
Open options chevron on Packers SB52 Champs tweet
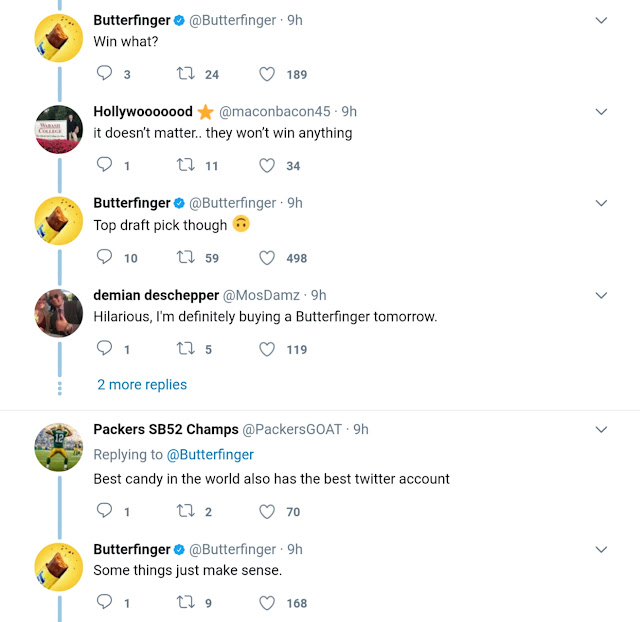[x=601, y=430]
